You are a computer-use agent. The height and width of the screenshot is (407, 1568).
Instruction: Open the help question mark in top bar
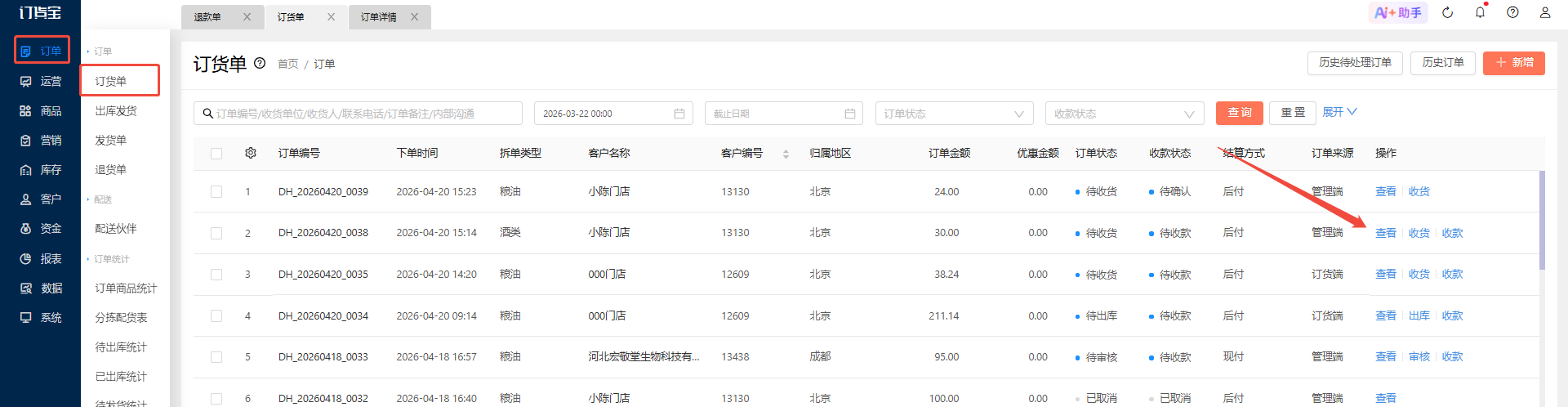(x=1512, y=12)
